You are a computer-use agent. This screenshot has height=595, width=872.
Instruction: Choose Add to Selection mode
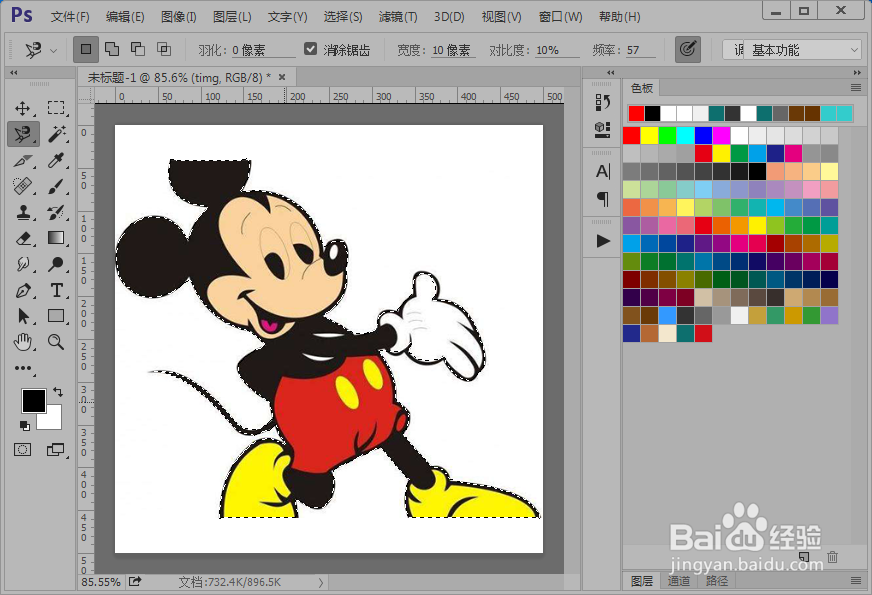pos(112,49)
